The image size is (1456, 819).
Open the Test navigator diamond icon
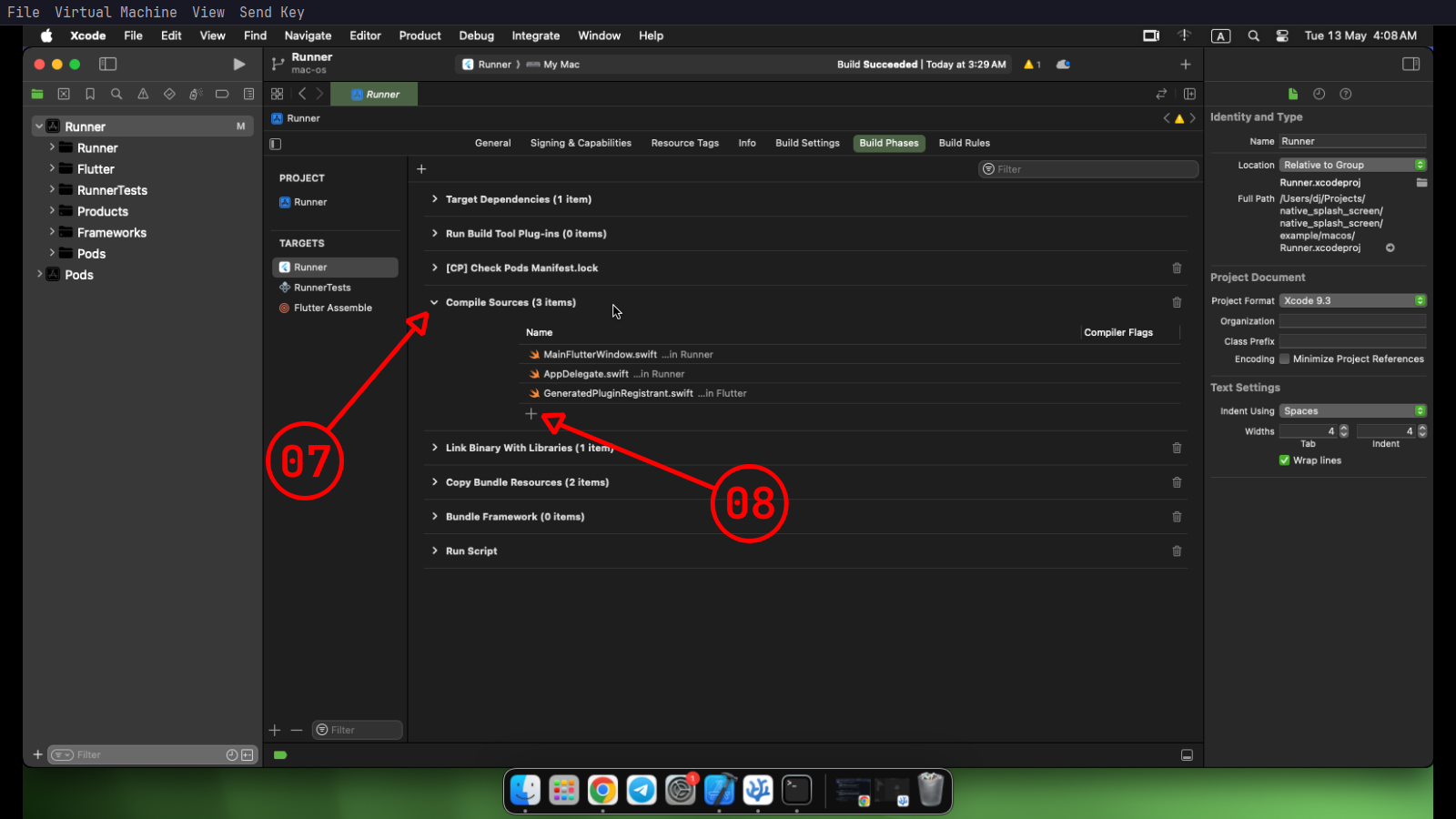click(169, 94)
